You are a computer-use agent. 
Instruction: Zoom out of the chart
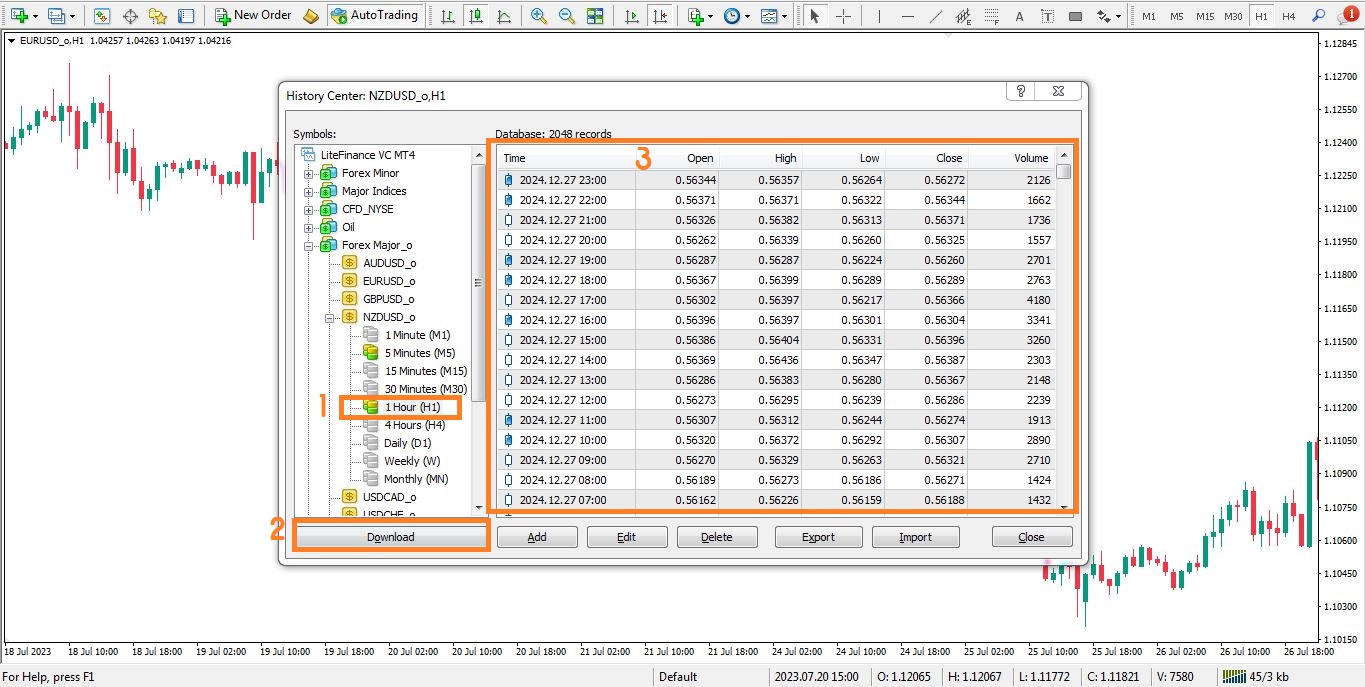[566, 16]
